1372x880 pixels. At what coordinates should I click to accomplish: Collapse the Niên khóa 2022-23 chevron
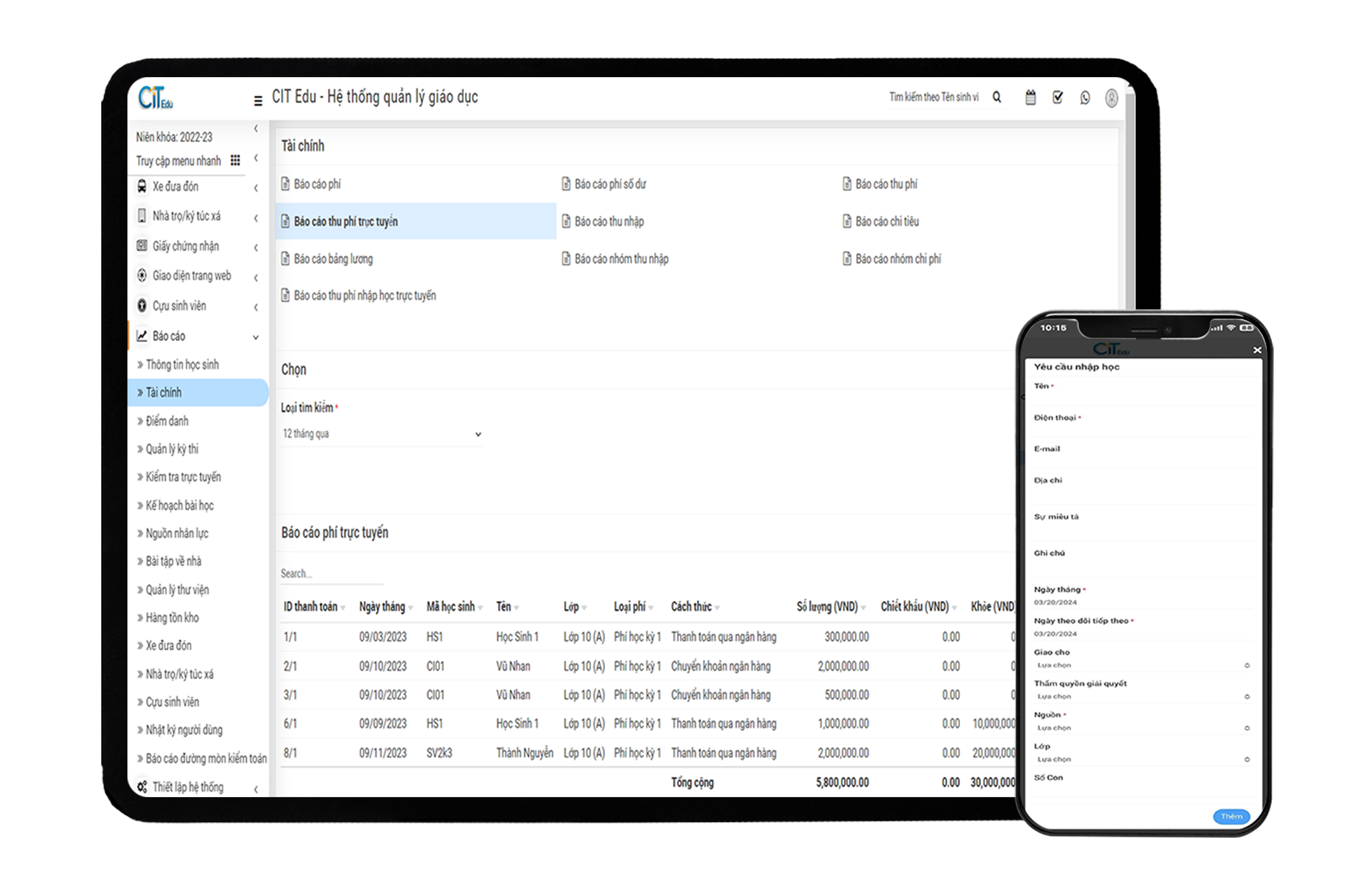point(256,129)
